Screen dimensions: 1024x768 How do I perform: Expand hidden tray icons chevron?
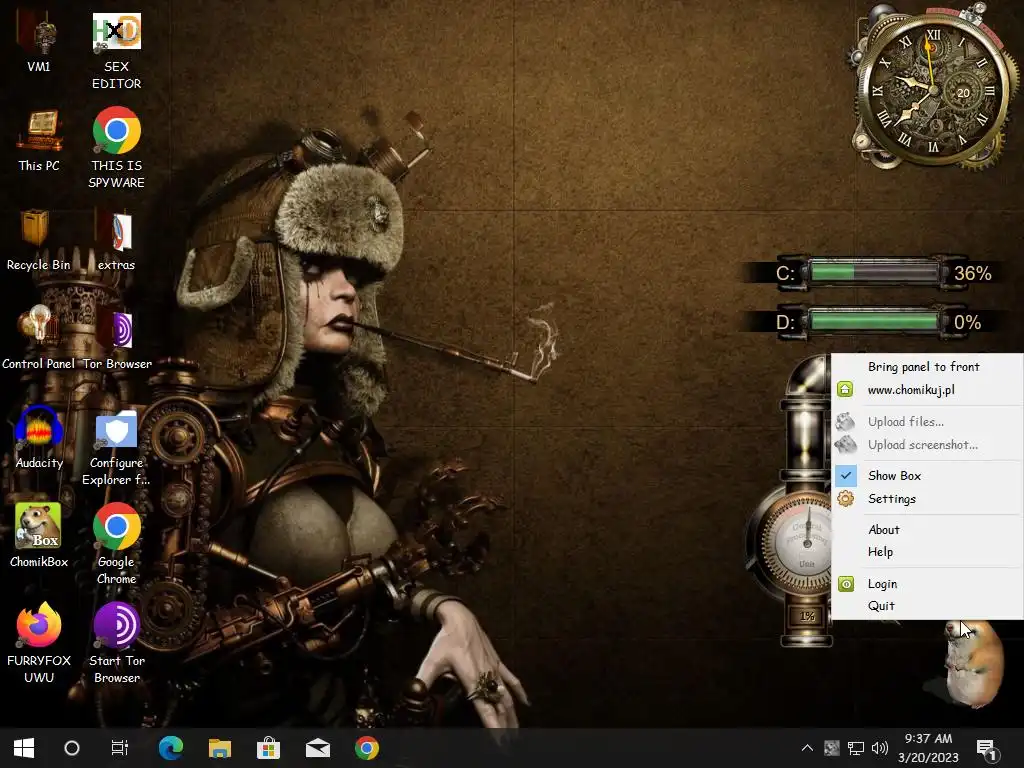click(x=807, y=748)
